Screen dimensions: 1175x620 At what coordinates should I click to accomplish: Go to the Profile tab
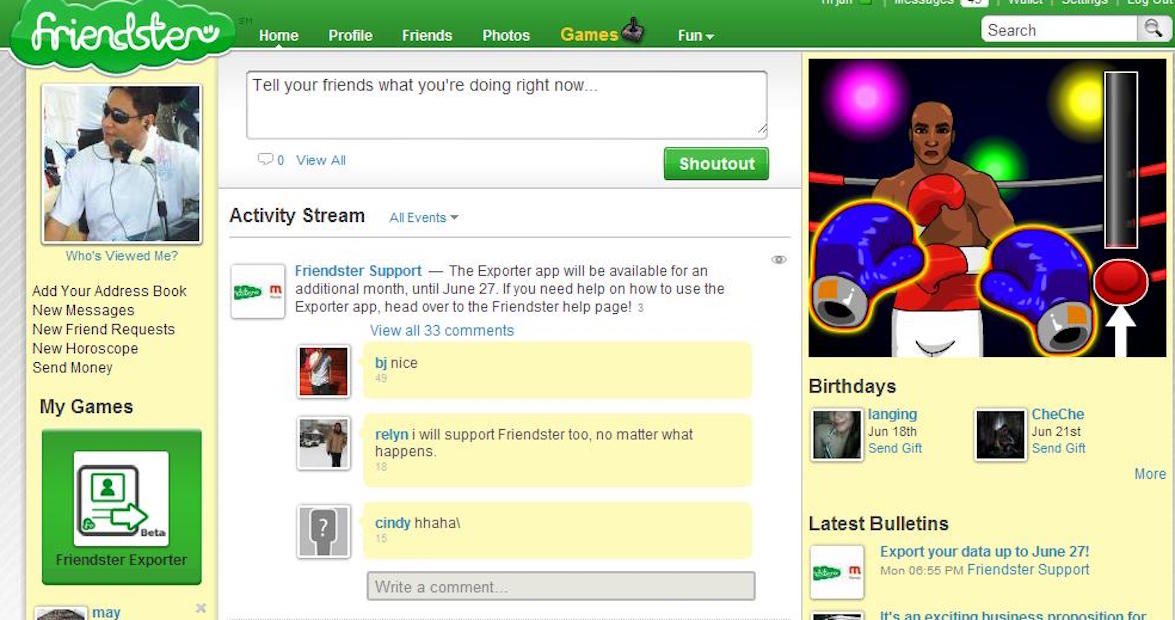tap(350, 36)
